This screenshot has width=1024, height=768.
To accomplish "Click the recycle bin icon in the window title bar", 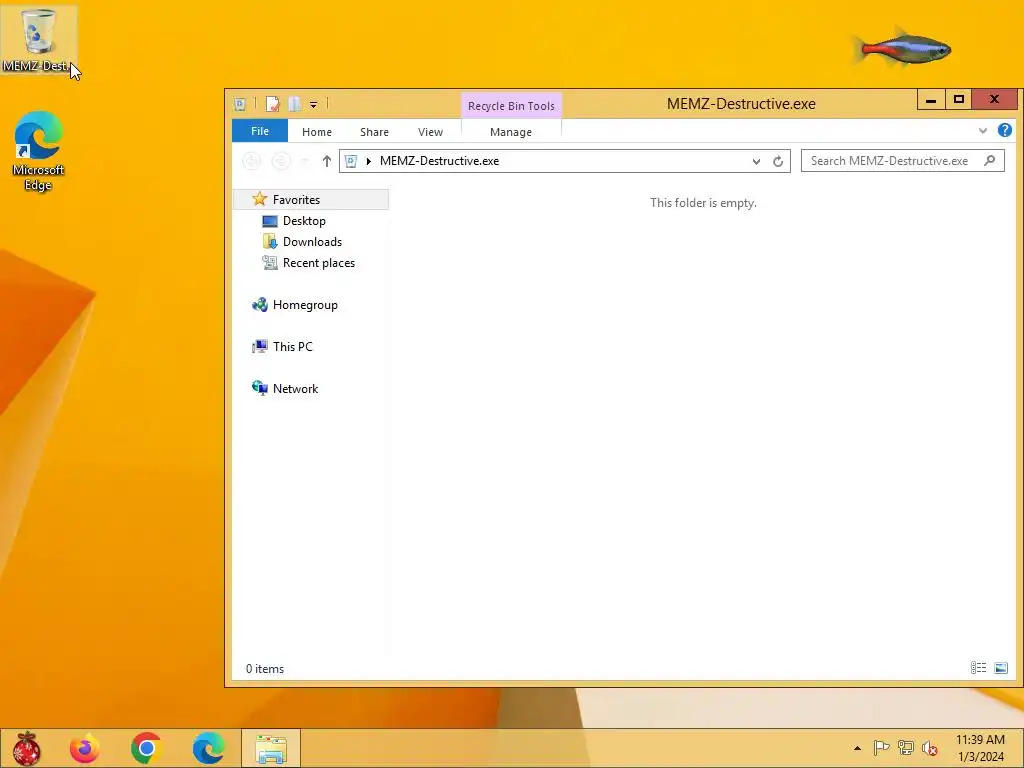I will 240,104.
